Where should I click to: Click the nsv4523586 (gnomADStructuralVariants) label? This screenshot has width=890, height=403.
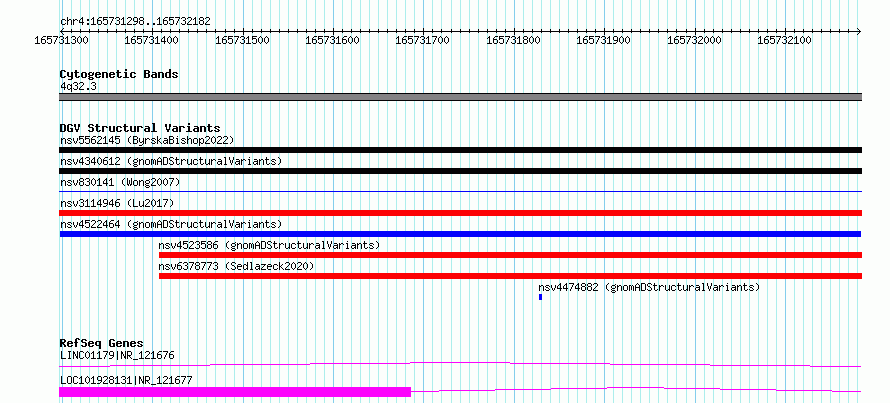[x=269, y=245]
